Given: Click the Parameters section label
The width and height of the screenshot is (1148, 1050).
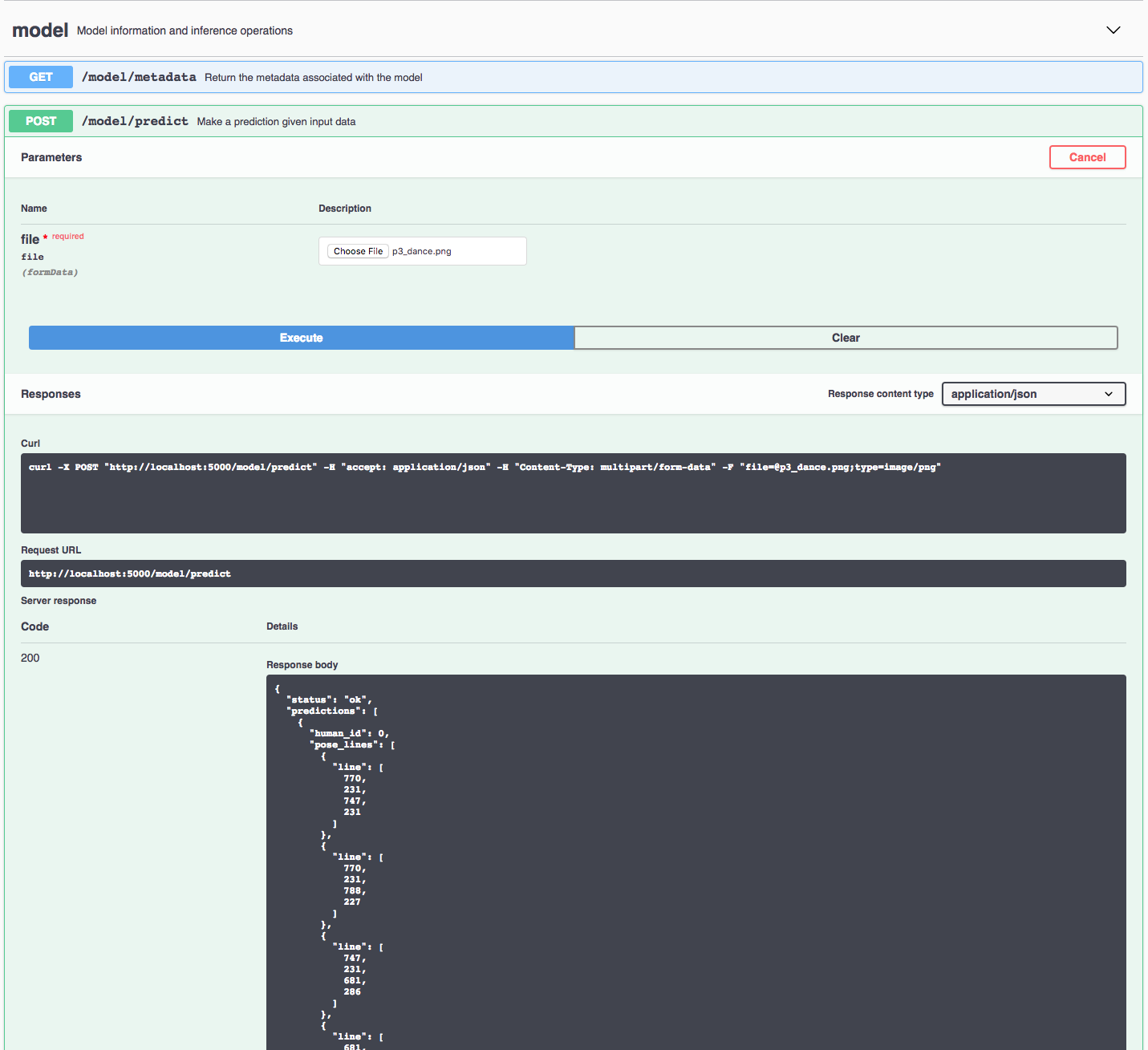Looking at the screenshot, I should coord(51,157).
